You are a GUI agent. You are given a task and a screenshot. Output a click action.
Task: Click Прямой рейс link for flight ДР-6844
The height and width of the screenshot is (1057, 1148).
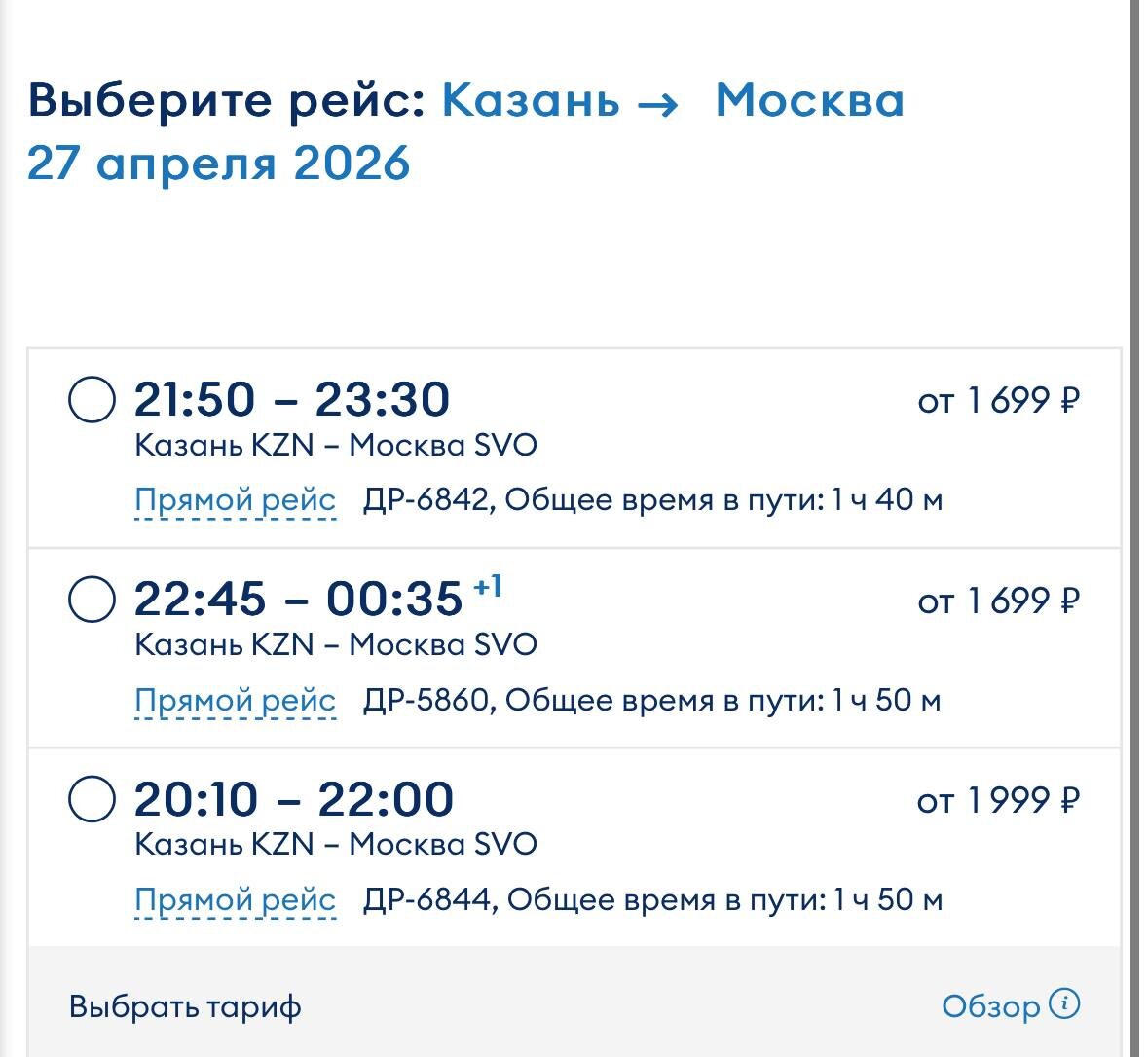235,900
